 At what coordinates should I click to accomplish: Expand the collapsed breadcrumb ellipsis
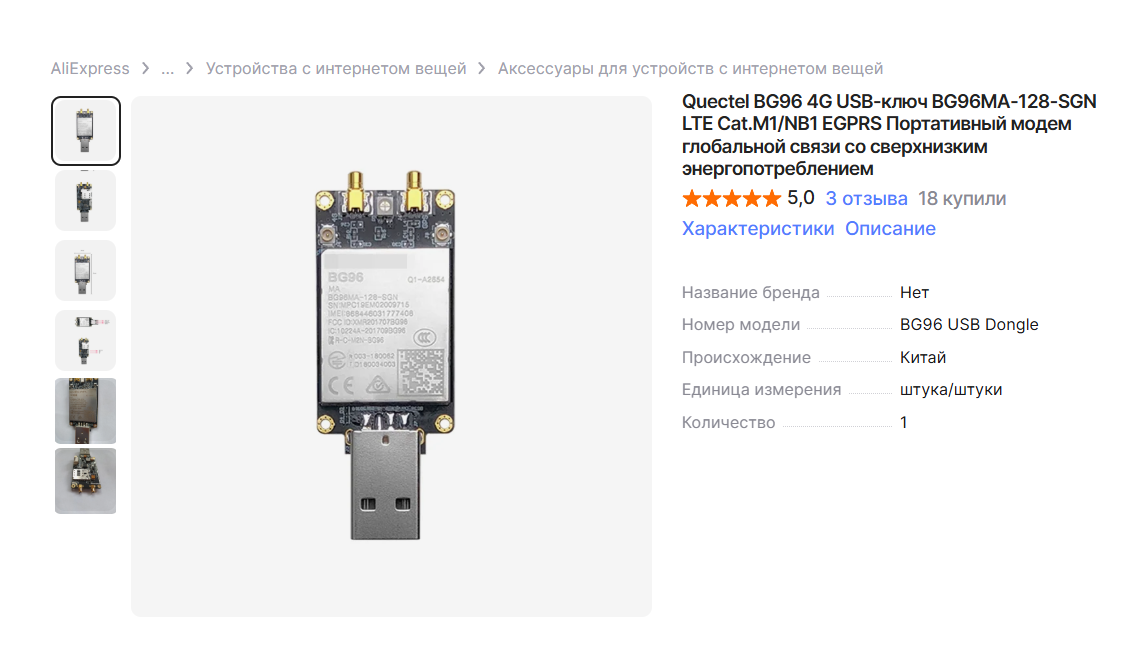tap(168, 69)
